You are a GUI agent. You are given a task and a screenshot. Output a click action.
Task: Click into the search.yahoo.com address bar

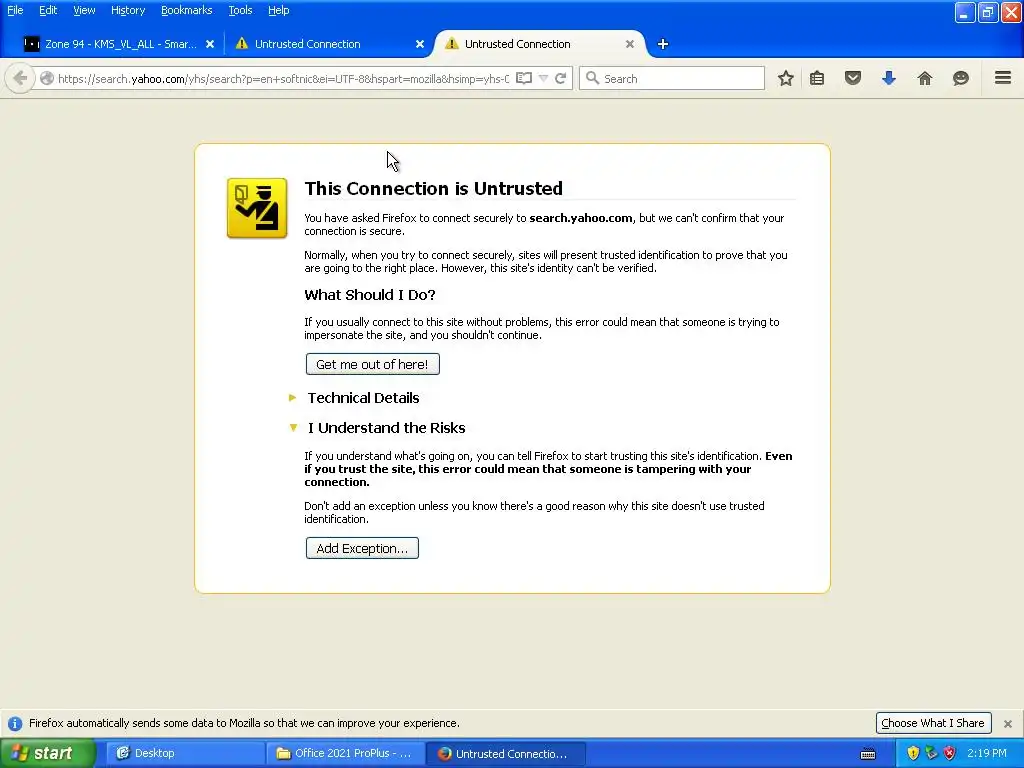click(283, 78)
